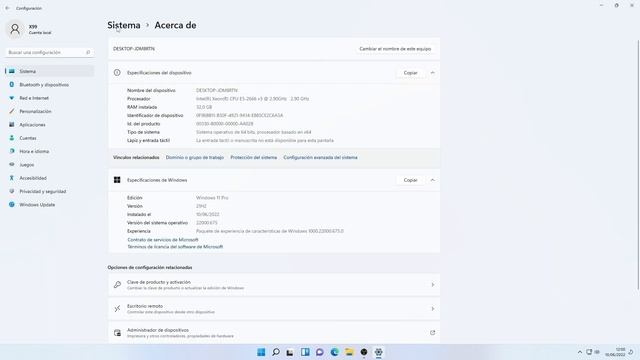This screenshot has width=640, height=360.
Task: Open the Windows Start menu
Action: (261, 352)
